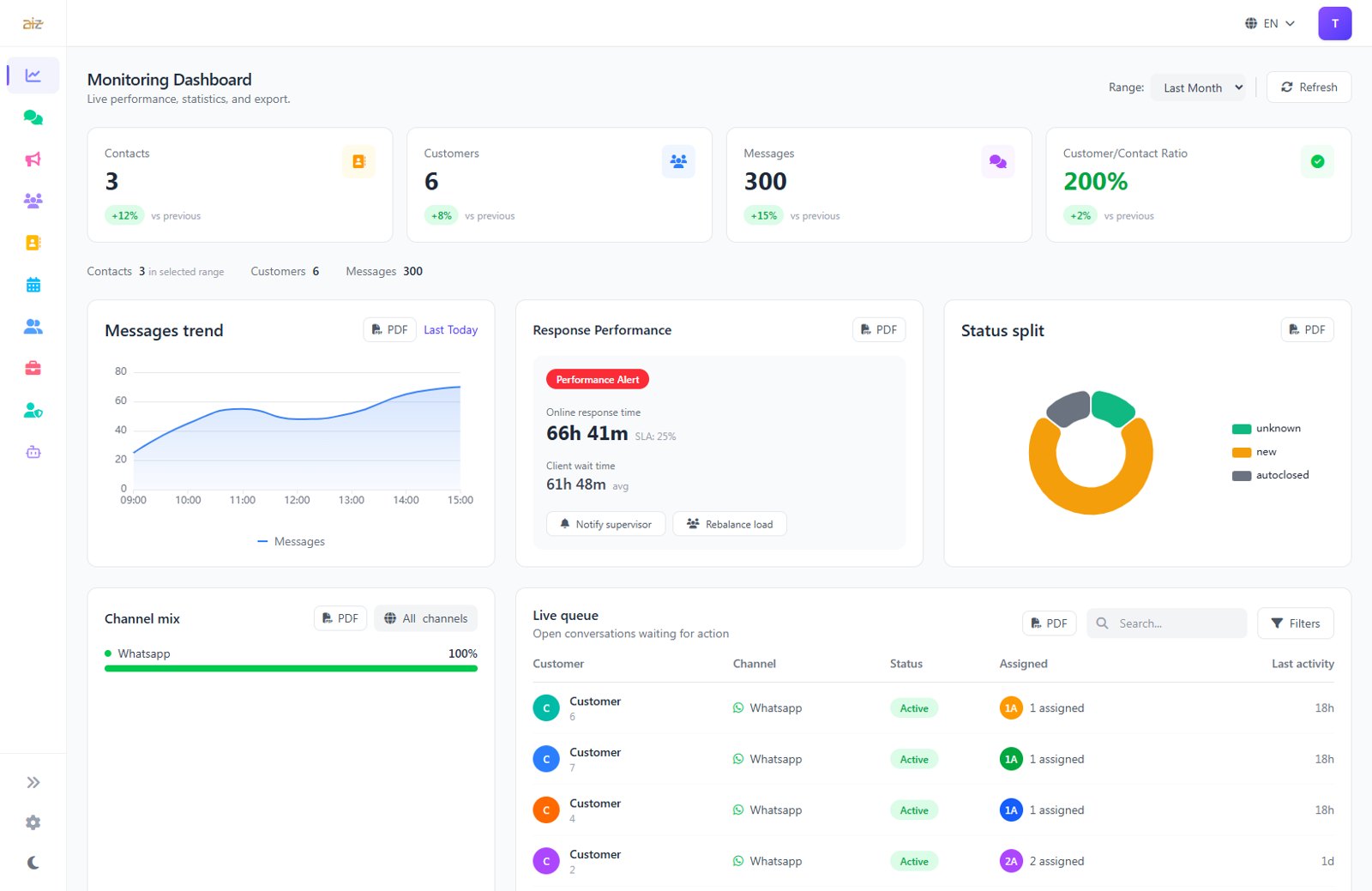The height and width of the screenshot is (891, 1372).
Task: Open the T user avatar menu
Action: pos(1334,23)
